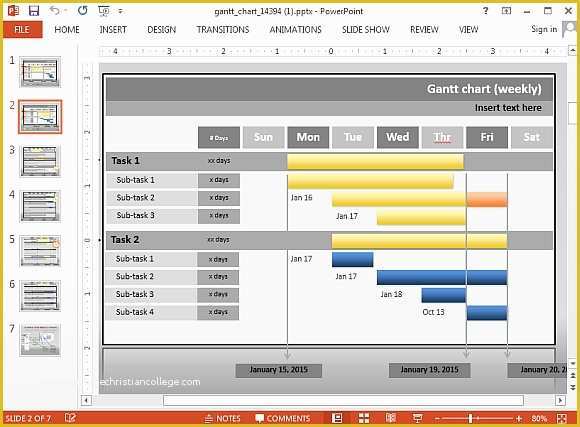Undo the last action

[x=54, y=11]
